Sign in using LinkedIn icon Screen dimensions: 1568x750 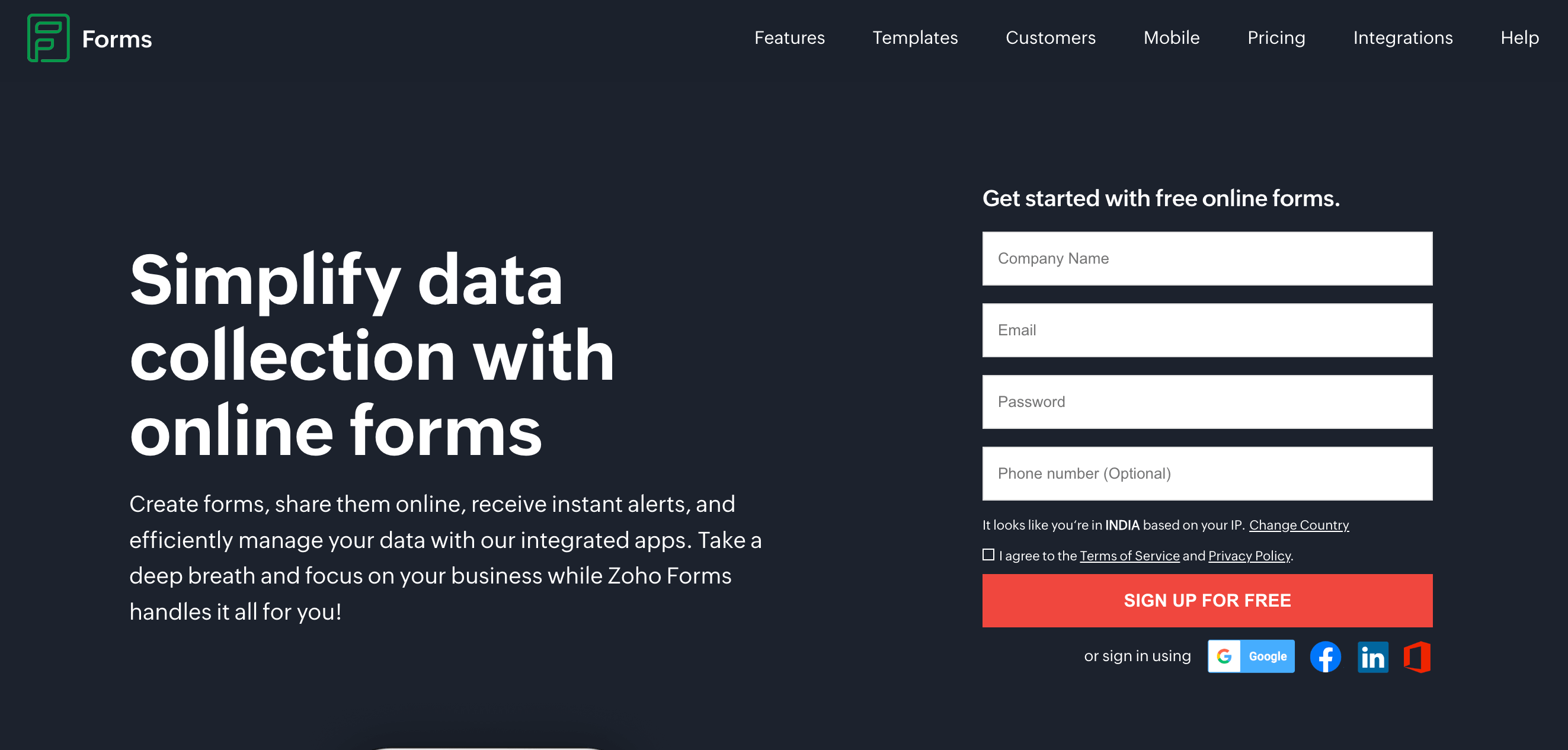(x=1373, y=657)
